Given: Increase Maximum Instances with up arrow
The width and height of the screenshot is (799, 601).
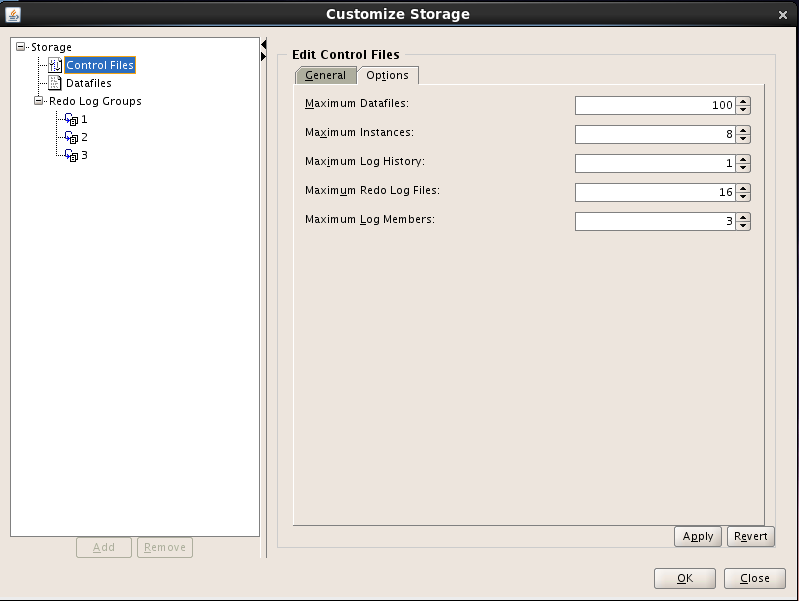Looking at the screenshot, I should pos(743,130).
